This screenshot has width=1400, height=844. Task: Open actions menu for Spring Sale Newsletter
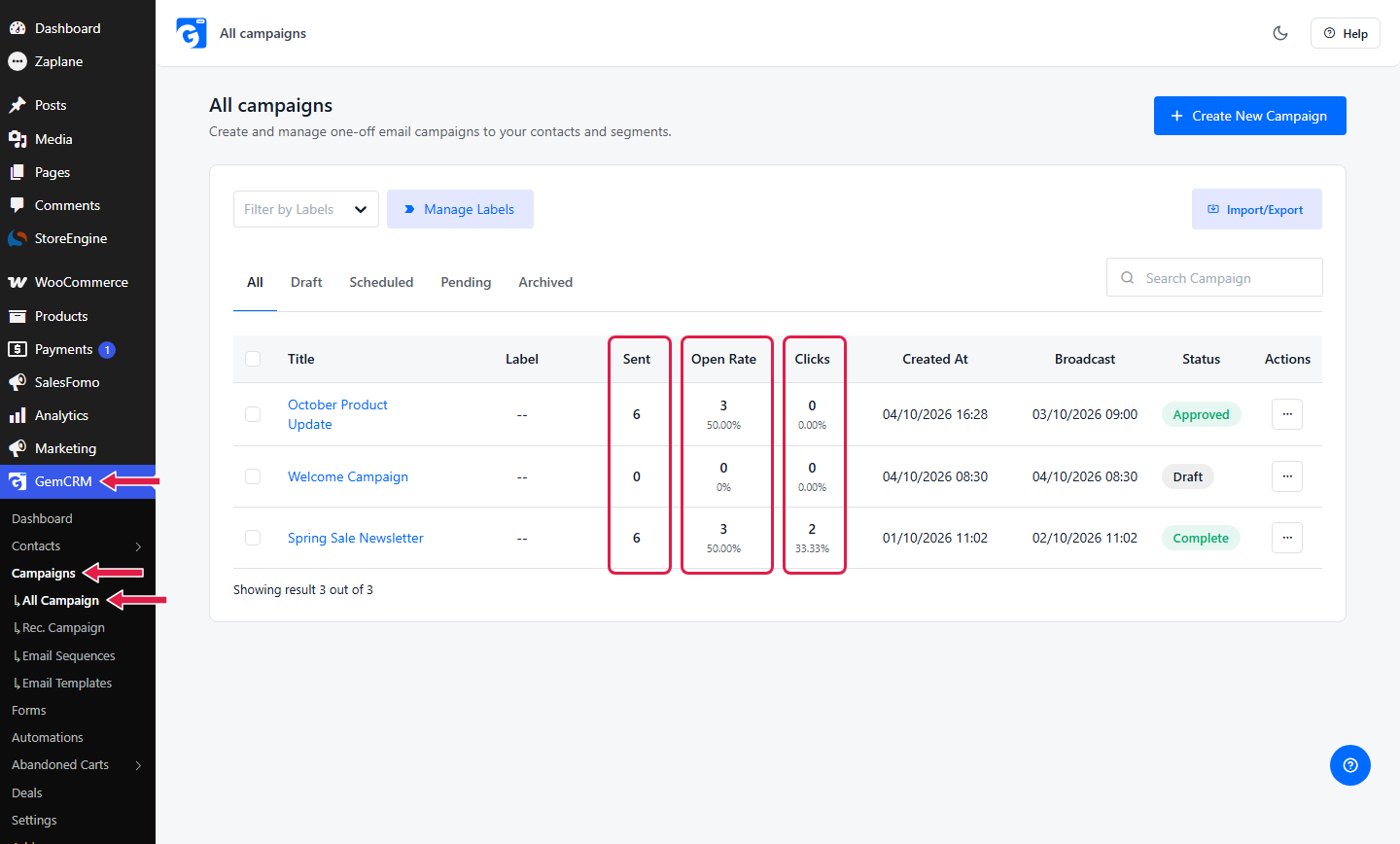pyautogui.click(x=1287, y=538)
